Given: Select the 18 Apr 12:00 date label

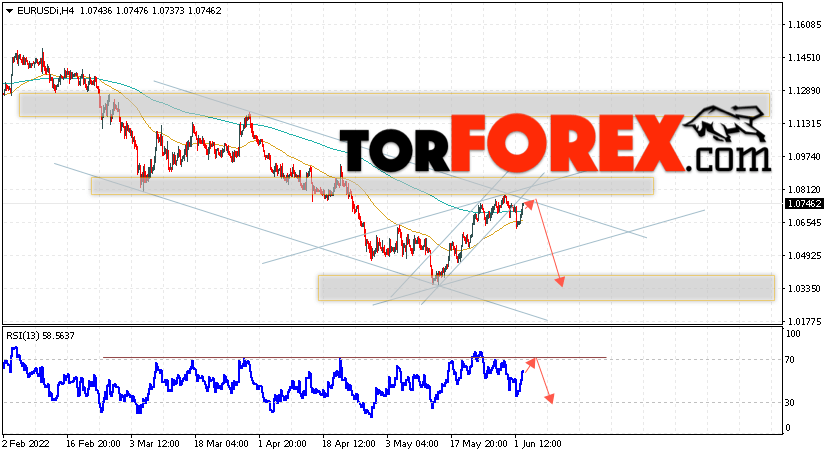Looking at the screenshot, I should tap(349, 444).
